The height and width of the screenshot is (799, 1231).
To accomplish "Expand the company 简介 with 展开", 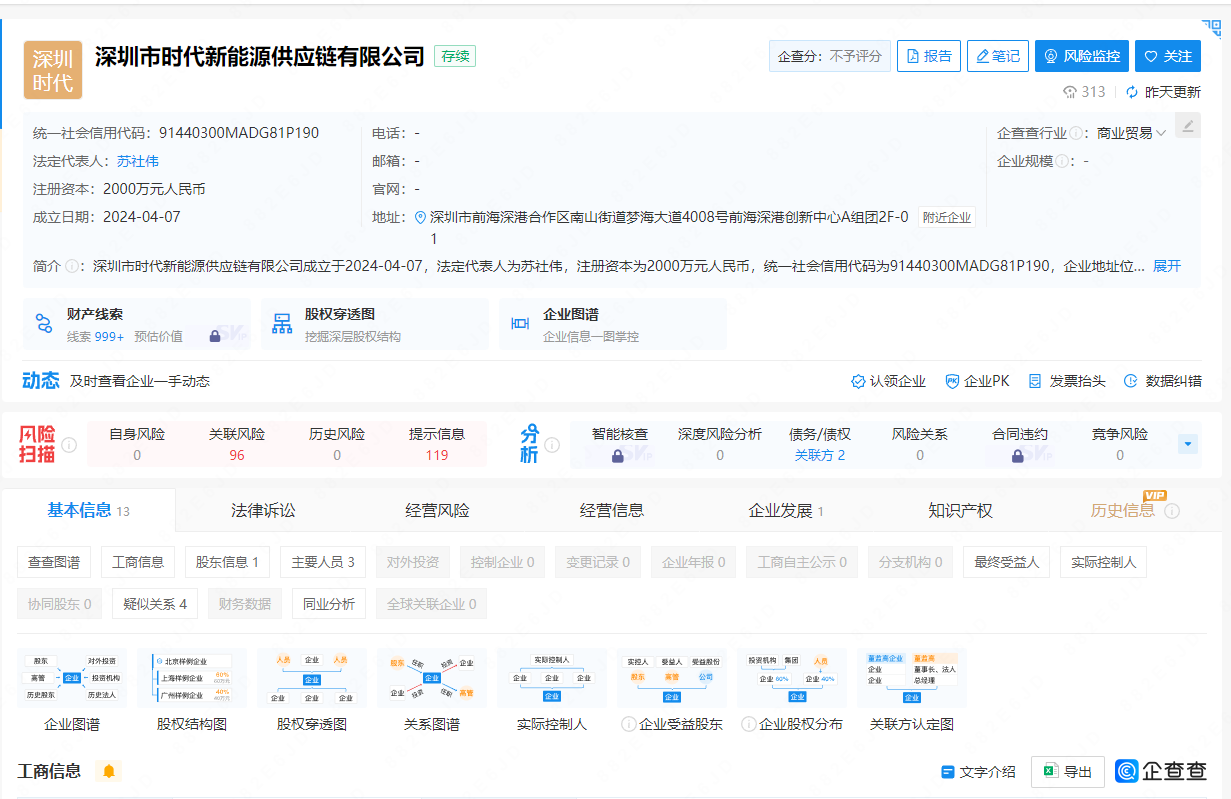I will click(1167, 266).
